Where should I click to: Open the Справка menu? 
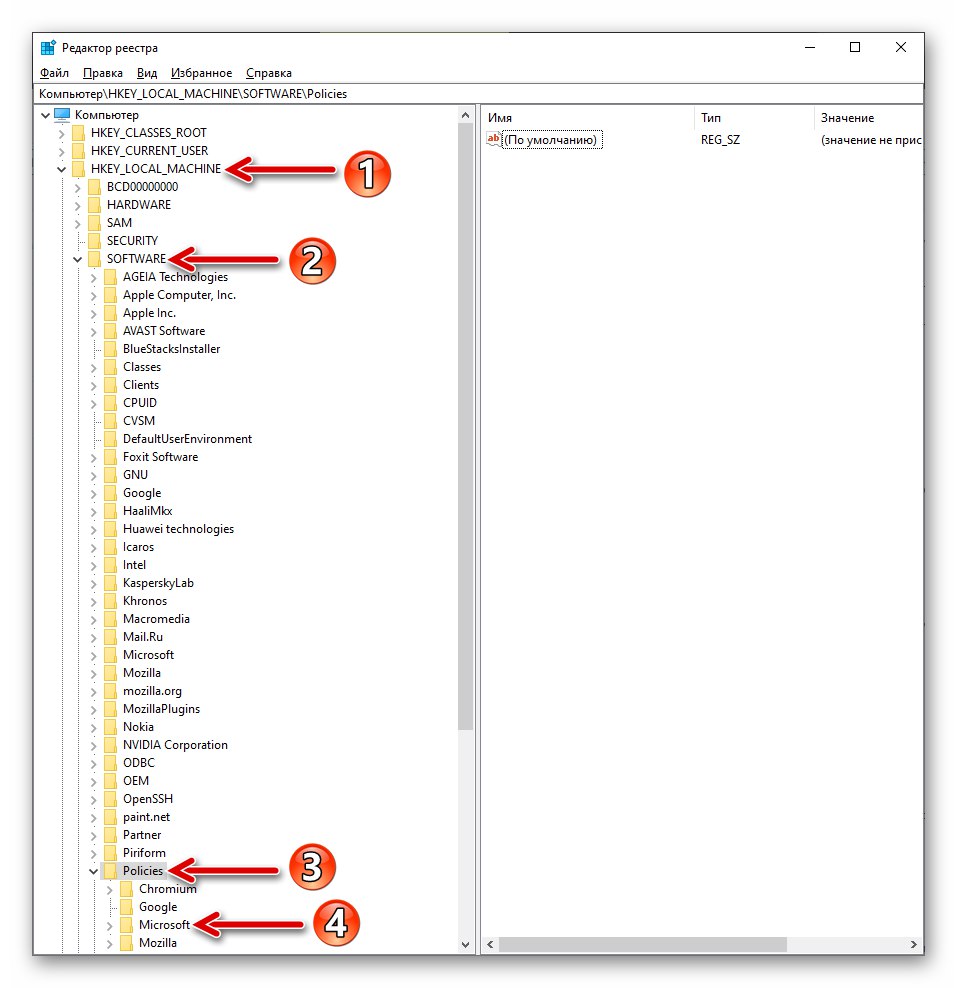(x=268, y=73)
